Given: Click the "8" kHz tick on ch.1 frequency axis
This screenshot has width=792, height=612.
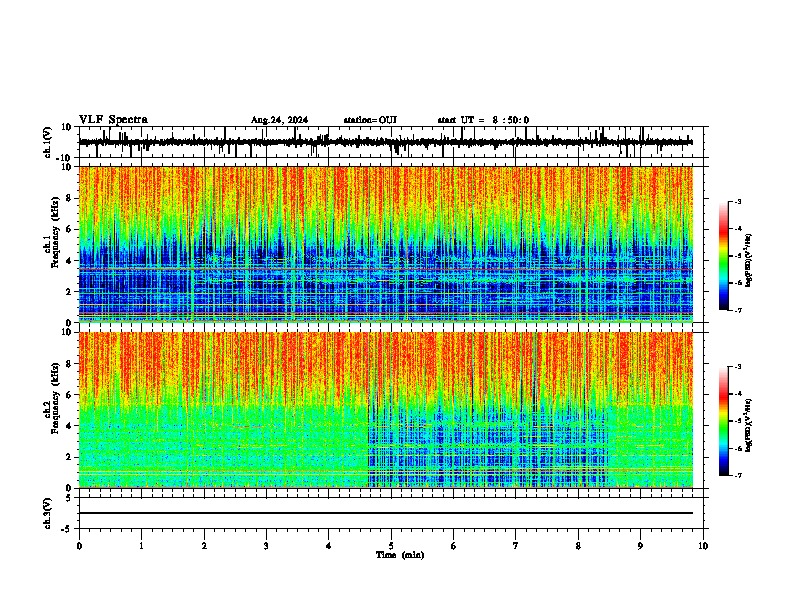Looking at the screenshot, I should (x=70, y=198).
